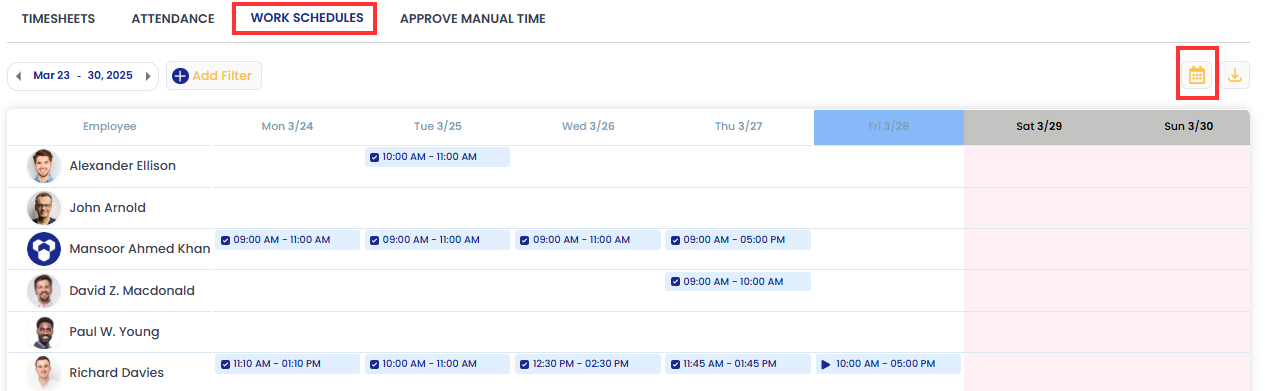
Task: Open Mansoor Ahmed Khan's logo avatar
Action: point(43,249)
